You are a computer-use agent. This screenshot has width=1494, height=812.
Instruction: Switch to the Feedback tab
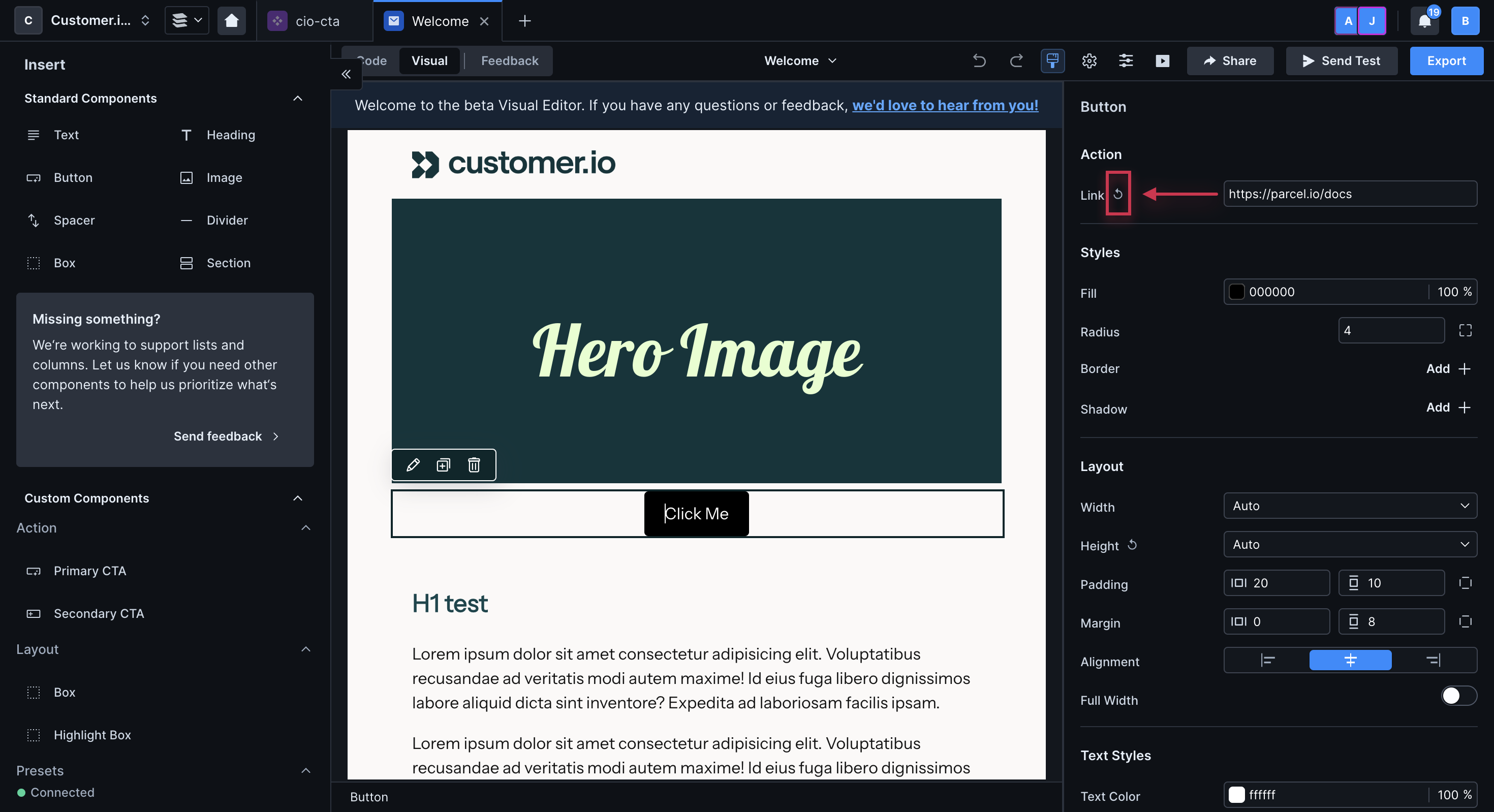coord(509,60)
